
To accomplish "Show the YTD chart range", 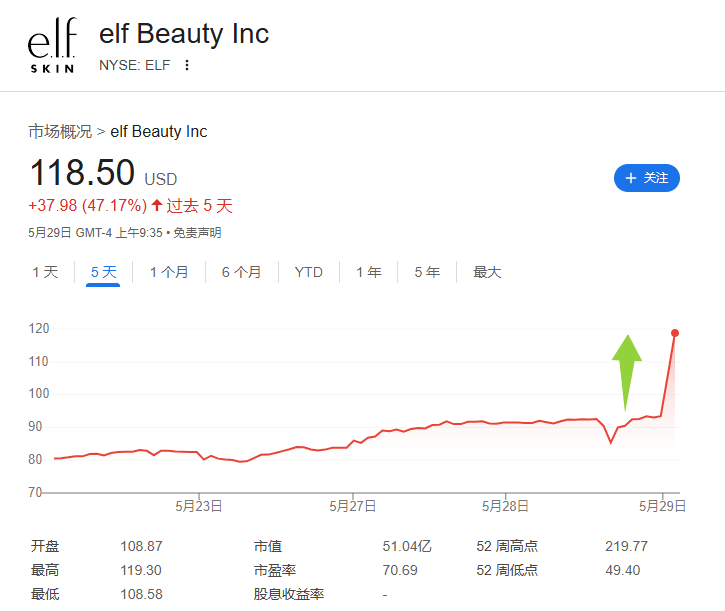I will click(308, 272).
